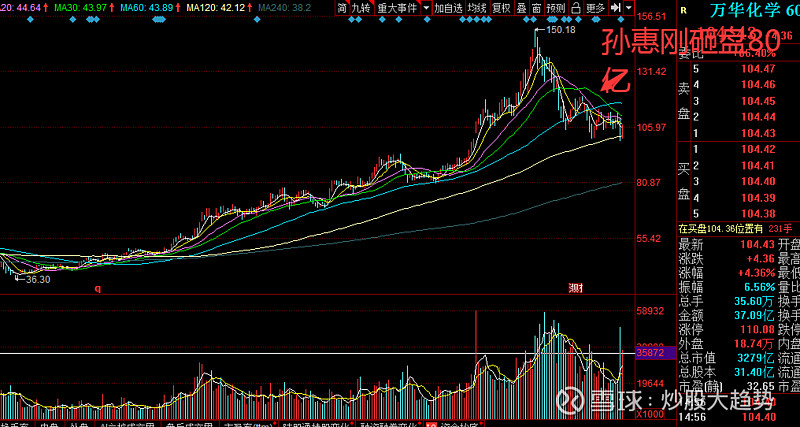Click the 131.42 price axis label
This screenshot has width=800, height=427.
[652, 71]
